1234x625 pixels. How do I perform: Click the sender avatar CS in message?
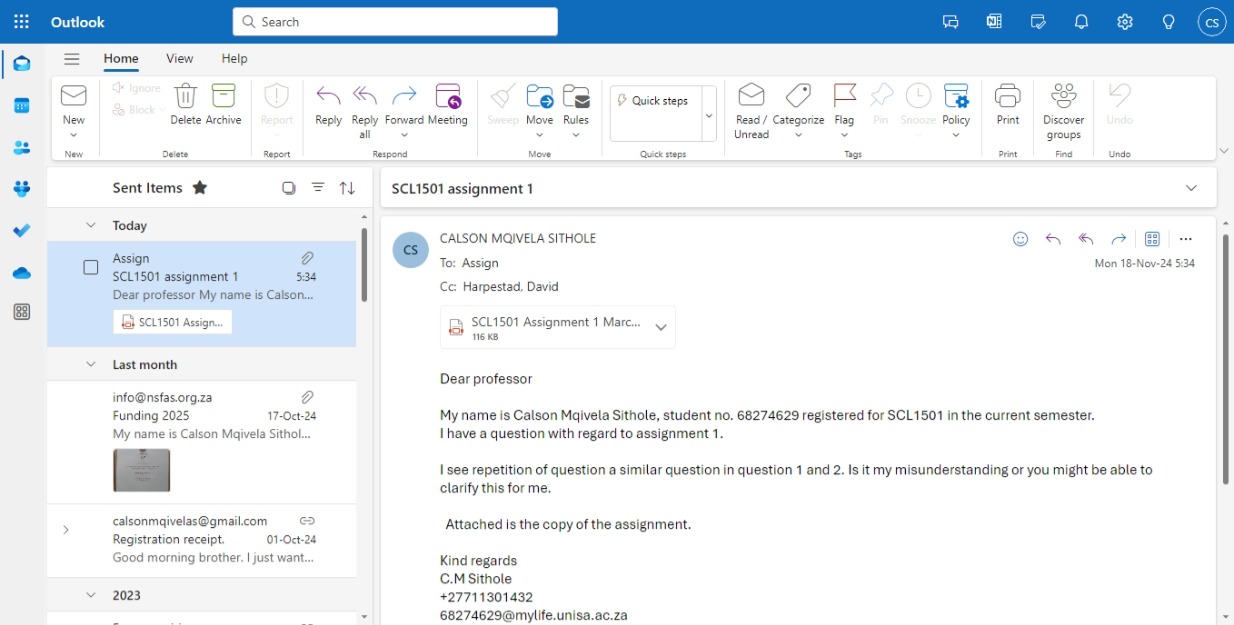point(410,250)
